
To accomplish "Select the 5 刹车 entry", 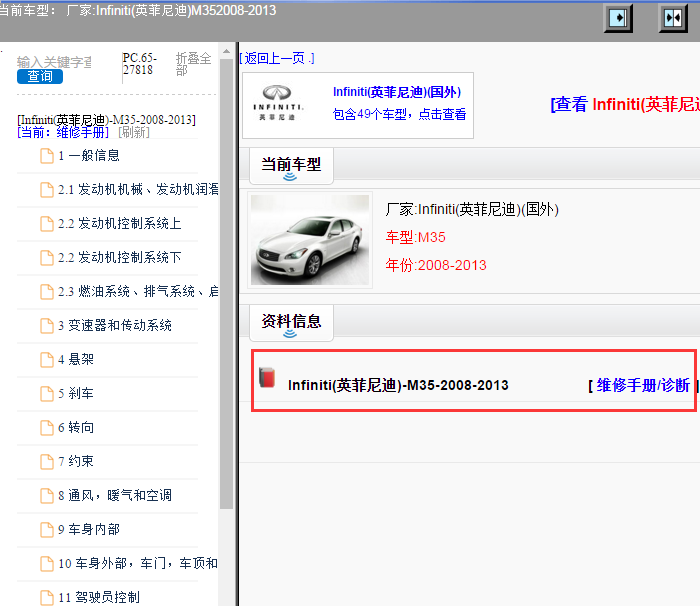I will point(76,393).
